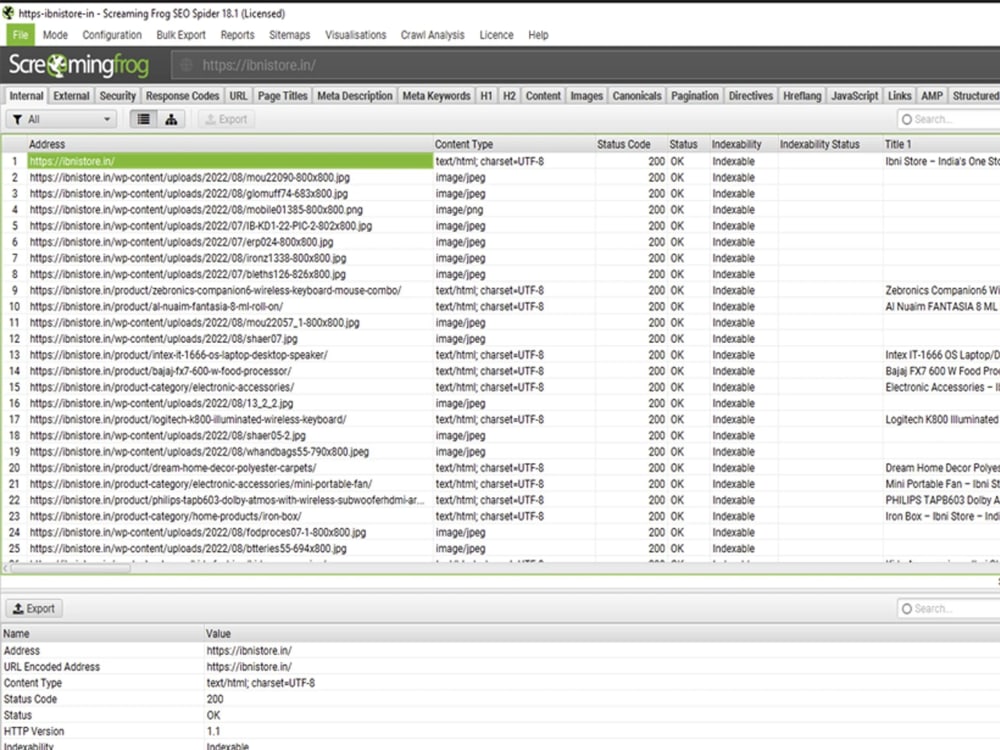Switch to the External tab
1000x750 pixels.
coord(71,96)
